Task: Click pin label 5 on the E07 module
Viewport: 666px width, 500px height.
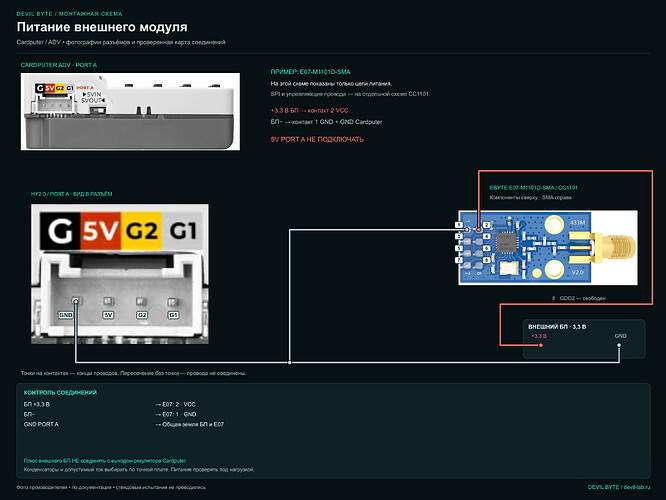Action: 459,248
